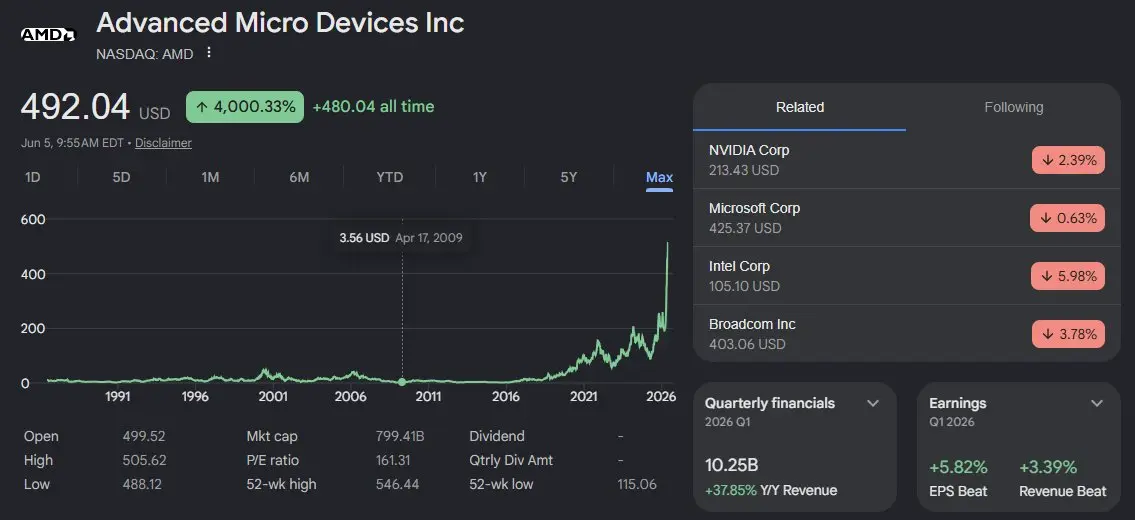
Task: Click the P/E ratio value 161.31
Action: pyautogui.click(x=393, y=460)
